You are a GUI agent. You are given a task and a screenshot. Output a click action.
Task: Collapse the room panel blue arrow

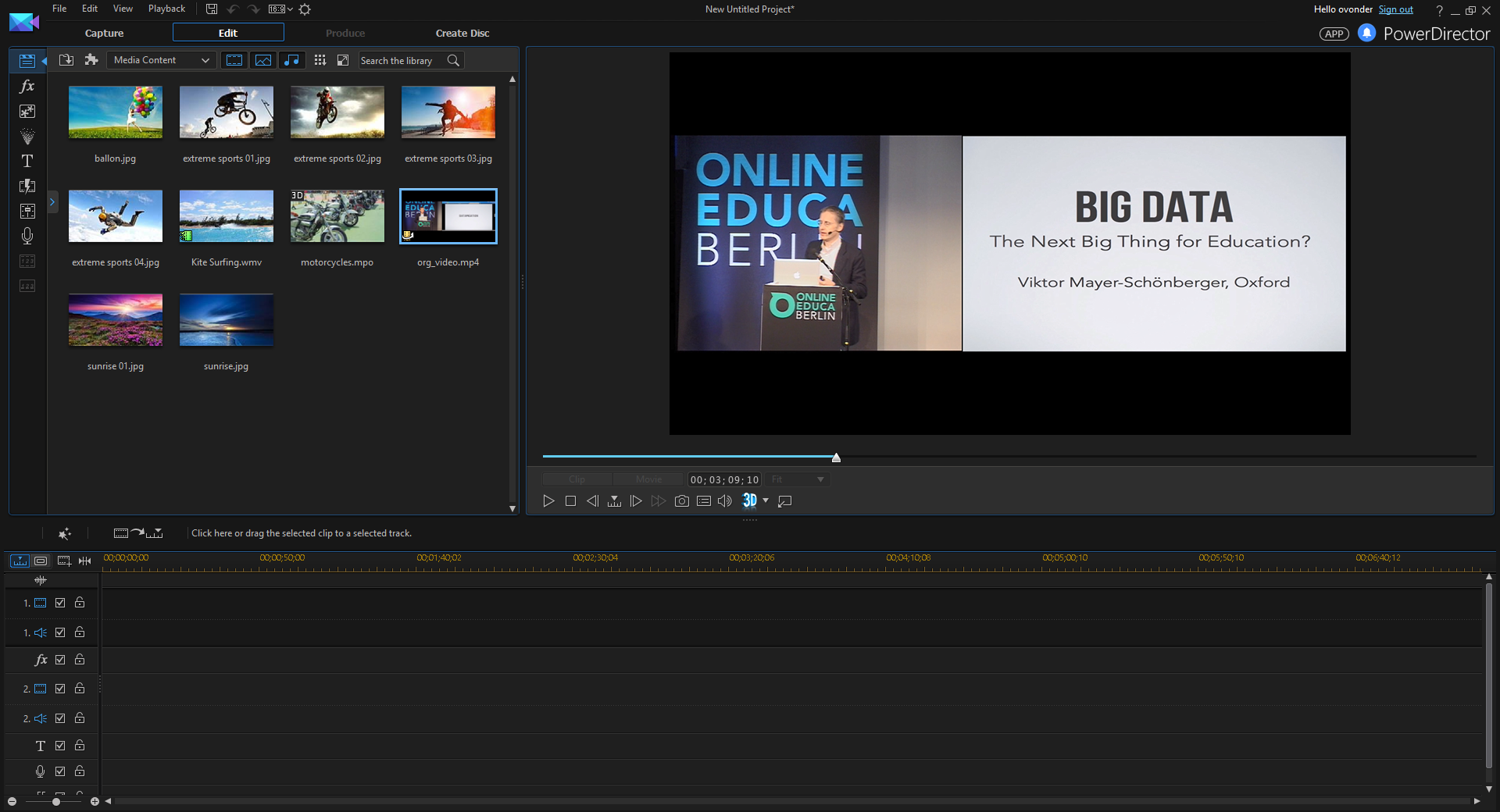pyautogui.click(x=45, y=61)
